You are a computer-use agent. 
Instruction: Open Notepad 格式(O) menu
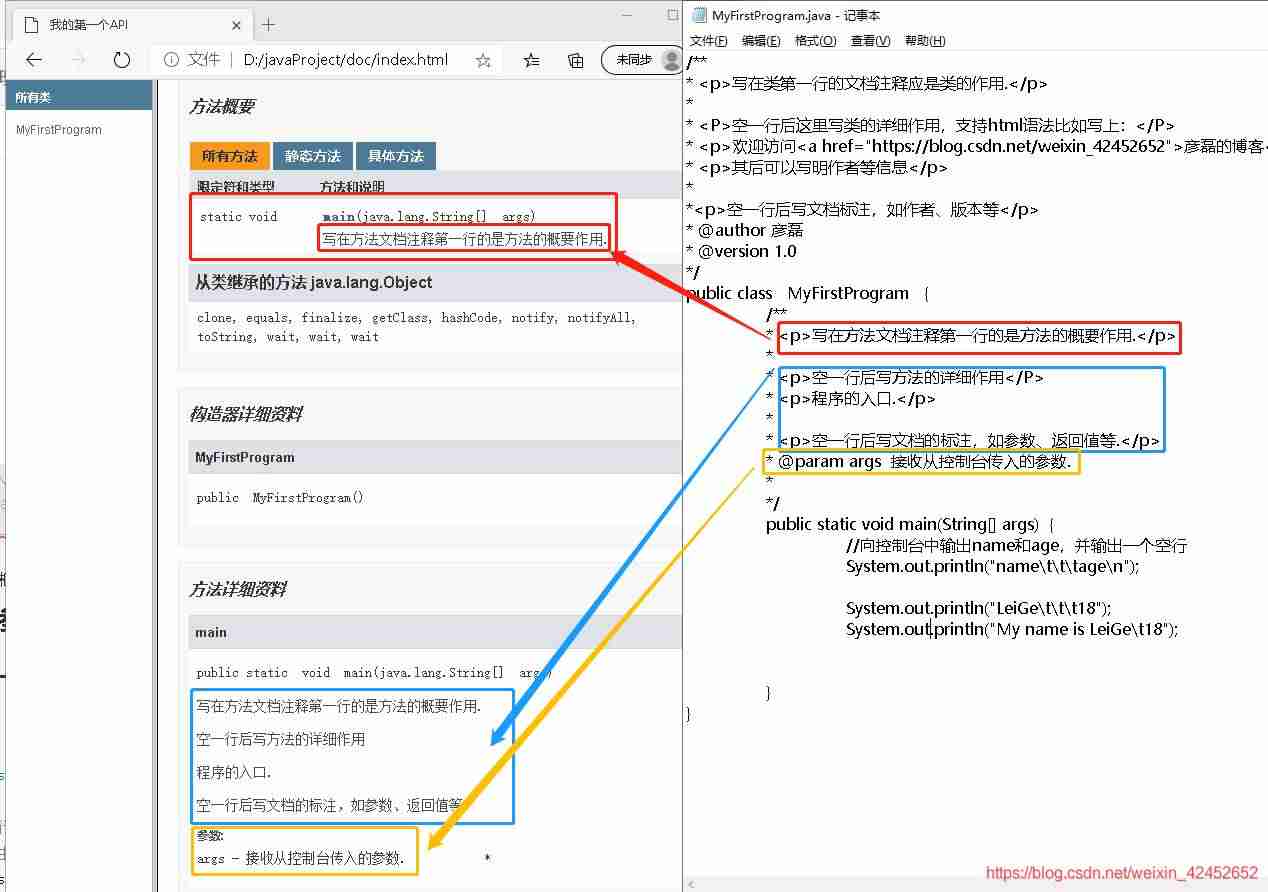point(815,41)
